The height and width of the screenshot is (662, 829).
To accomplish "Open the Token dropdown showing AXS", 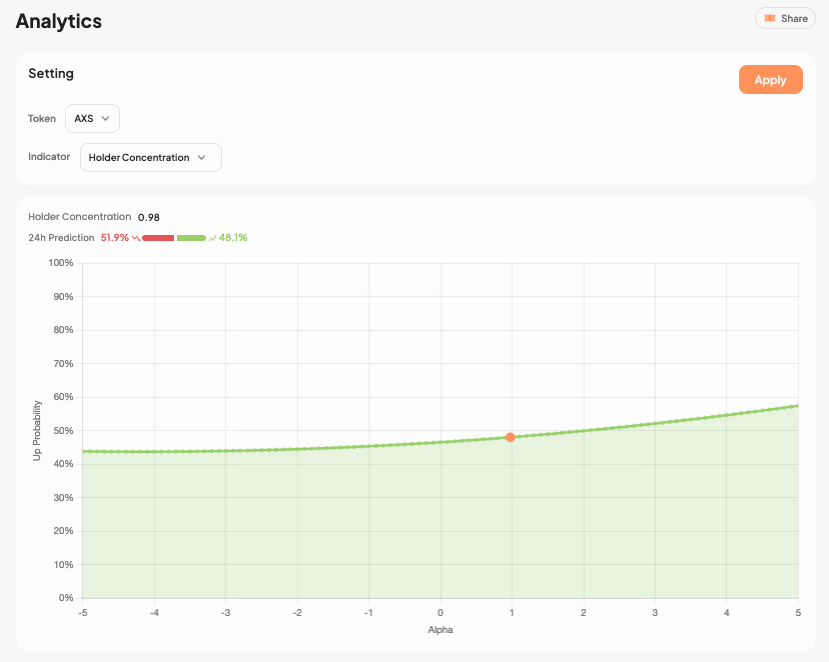I will [x=92, y=118].
